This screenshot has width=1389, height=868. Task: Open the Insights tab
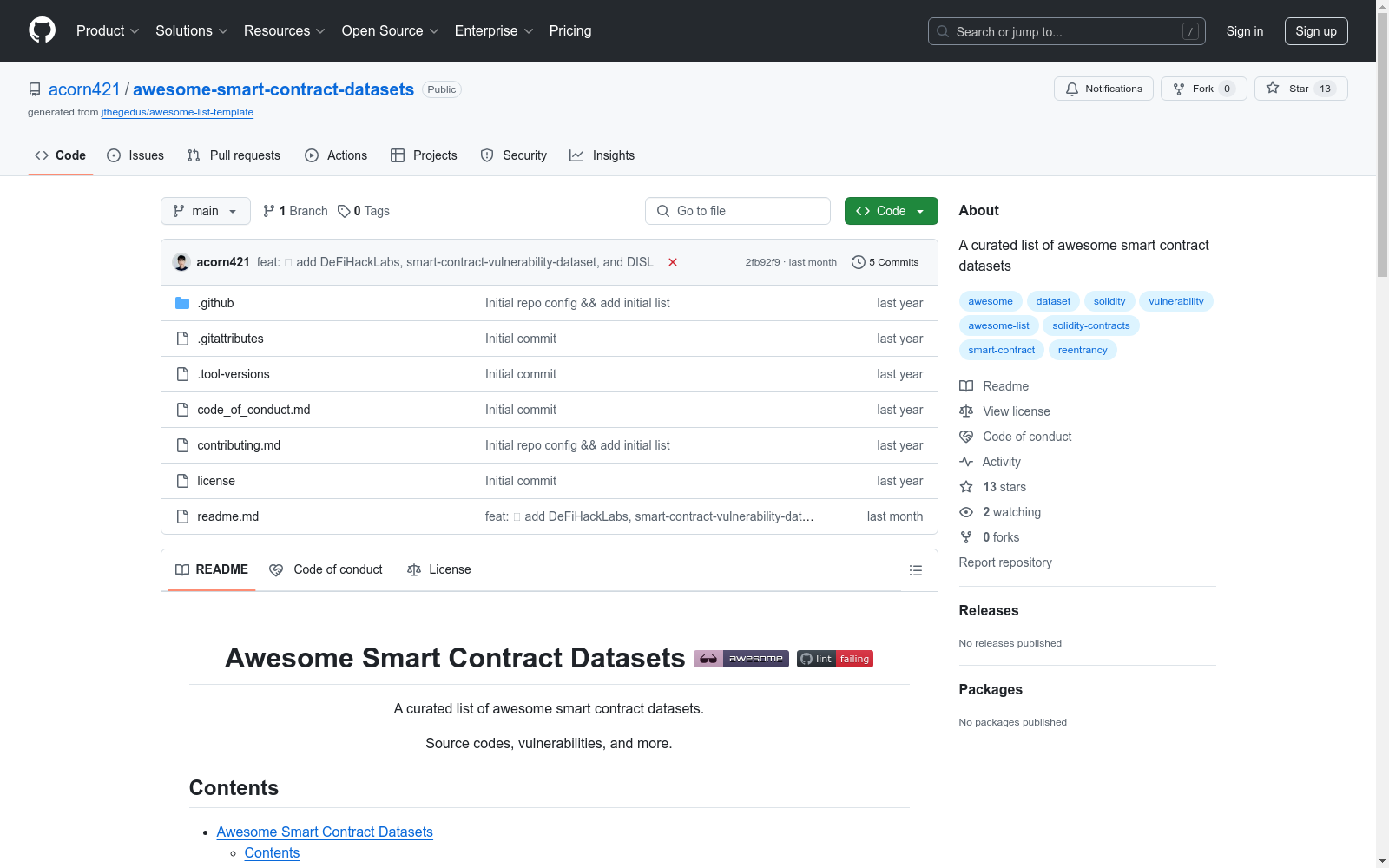coord(602,155)
